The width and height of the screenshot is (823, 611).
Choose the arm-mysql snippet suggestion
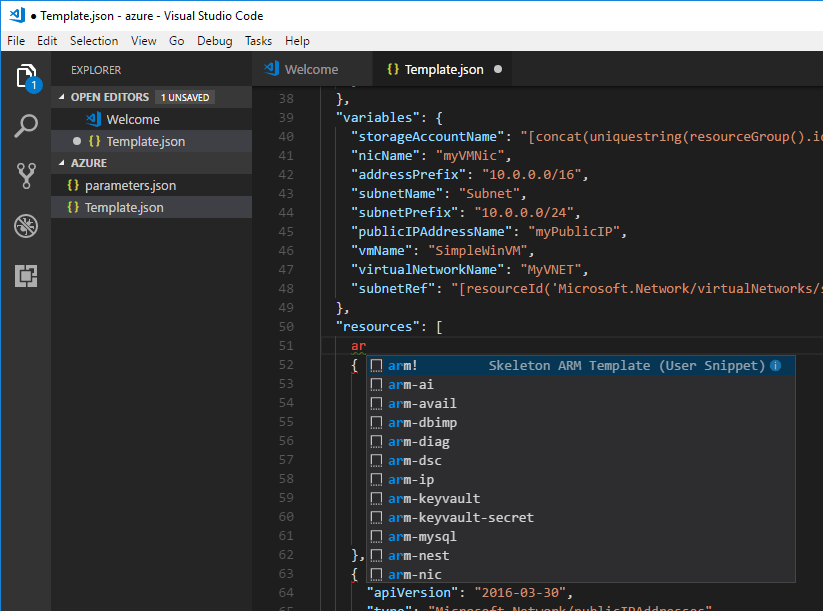pyautogui.click(x=581, y=536)
